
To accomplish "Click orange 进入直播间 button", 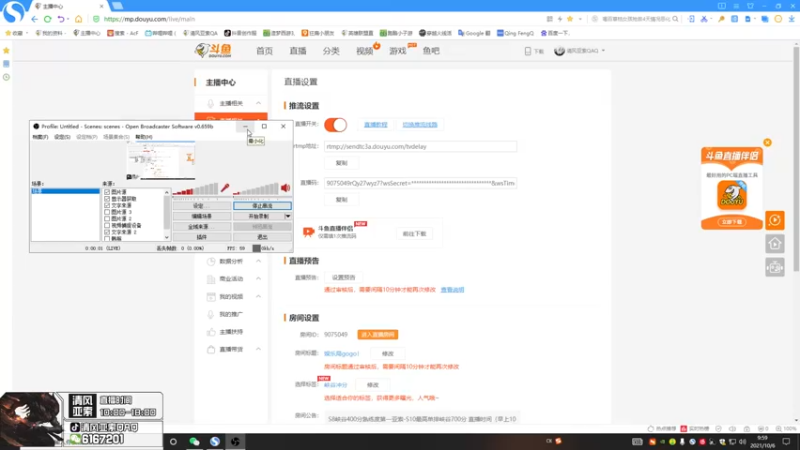I will point(378,335).
